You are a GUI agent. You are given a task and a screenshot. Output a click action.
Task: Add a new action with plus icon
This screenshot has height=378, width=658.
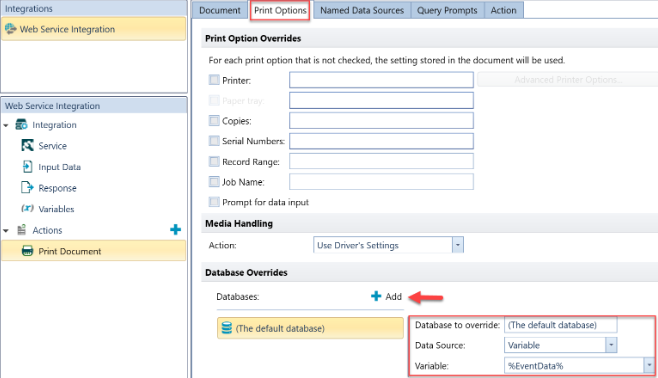[x=175, y=229]
